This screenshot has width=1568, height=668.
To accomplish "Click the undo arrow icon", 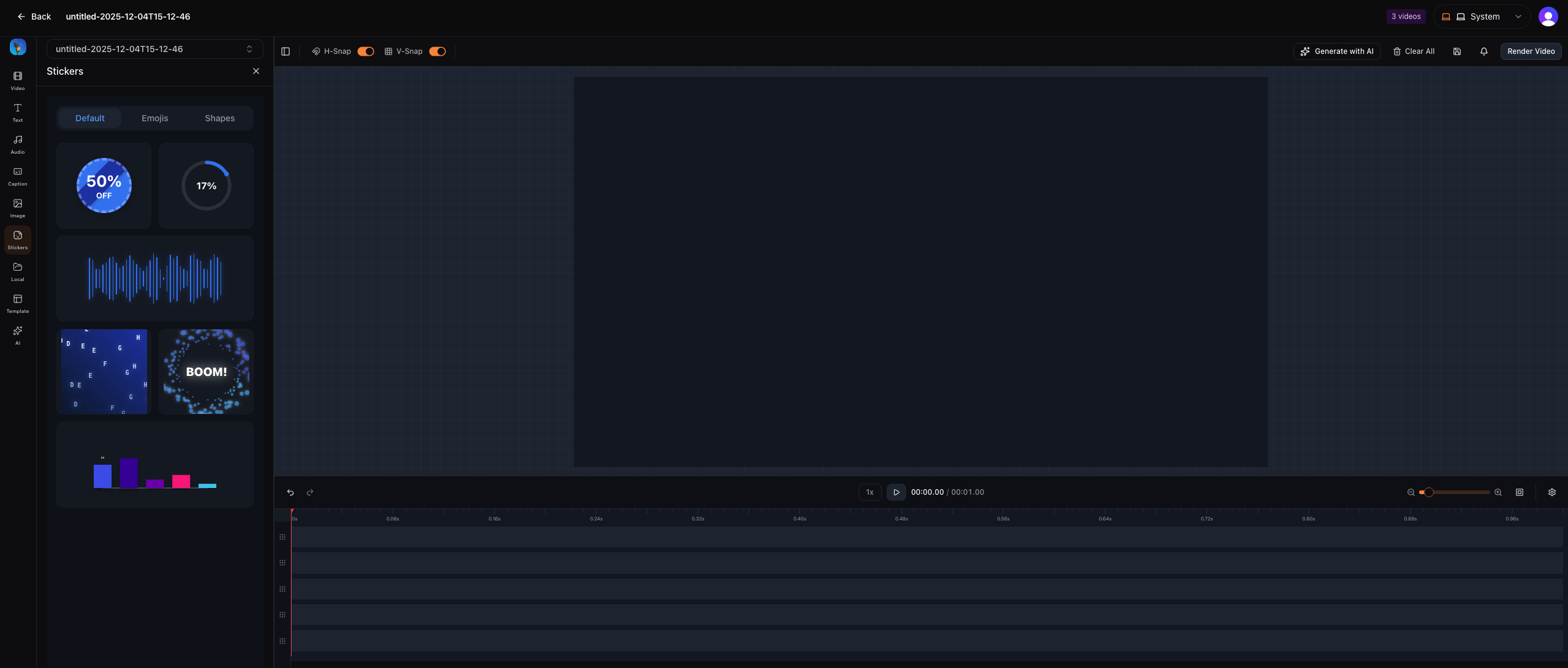I will pyautogui.click(x=290, y=492).
